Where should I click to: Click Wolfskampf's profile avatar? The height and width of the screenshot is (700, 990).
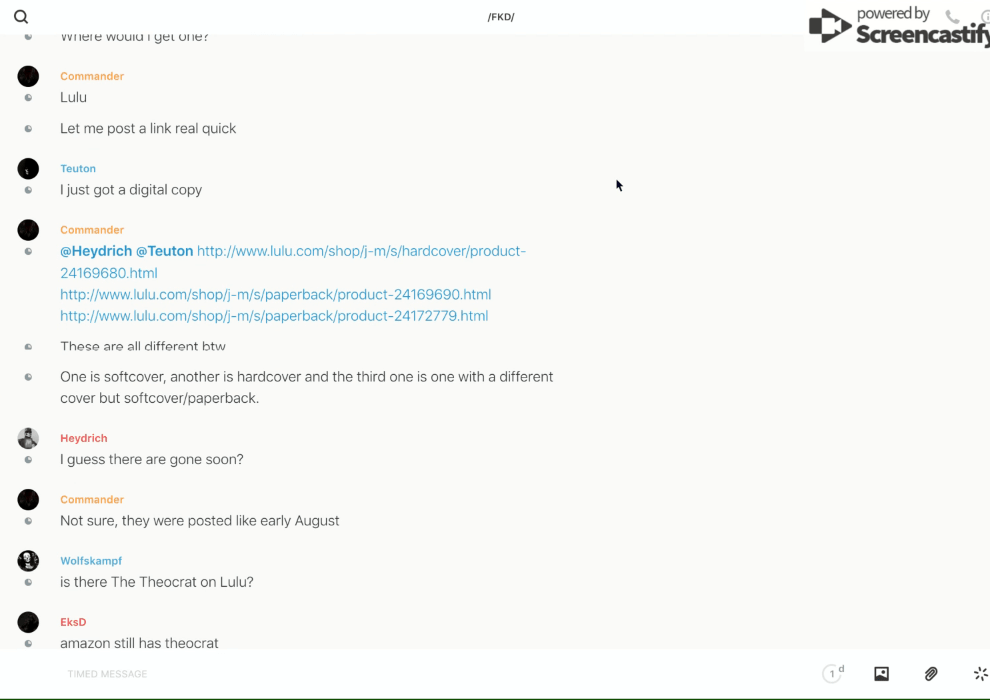(28, 561)
